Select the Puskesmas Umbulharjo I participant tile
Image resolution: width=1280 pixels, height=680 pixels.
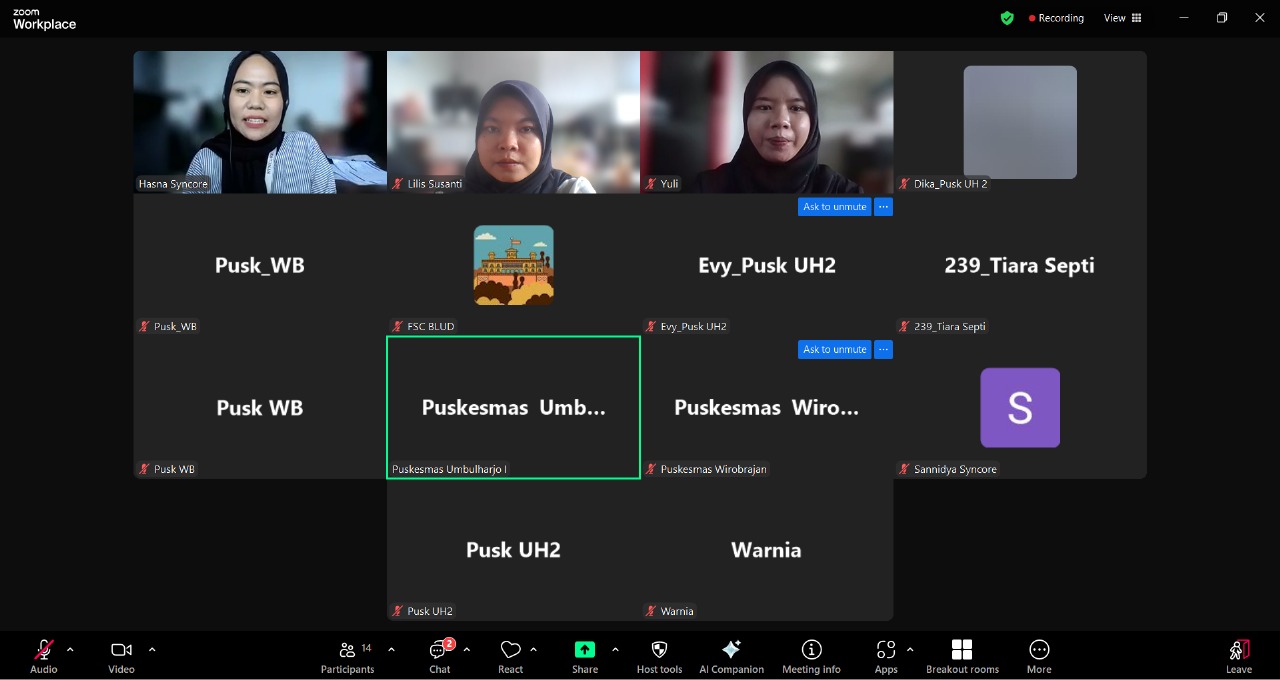[x=513, y=407]
